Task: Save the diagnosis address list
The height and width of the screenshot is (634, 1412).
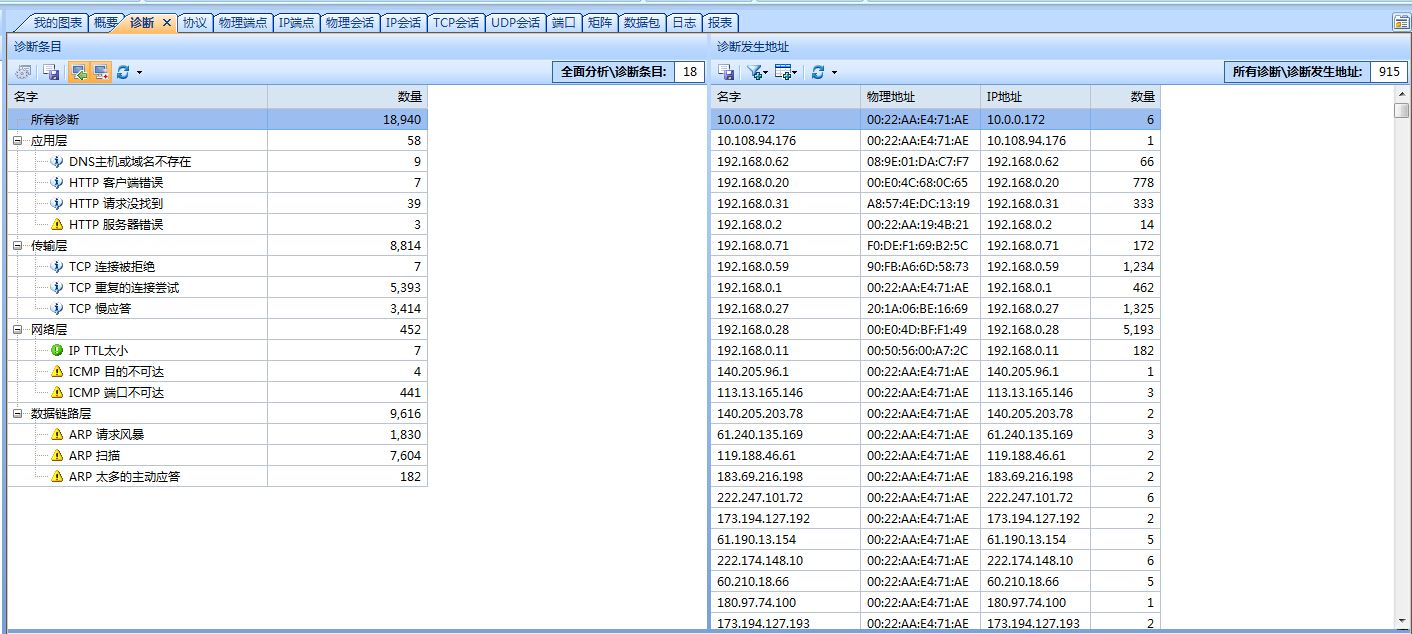Action: [727, 72]
